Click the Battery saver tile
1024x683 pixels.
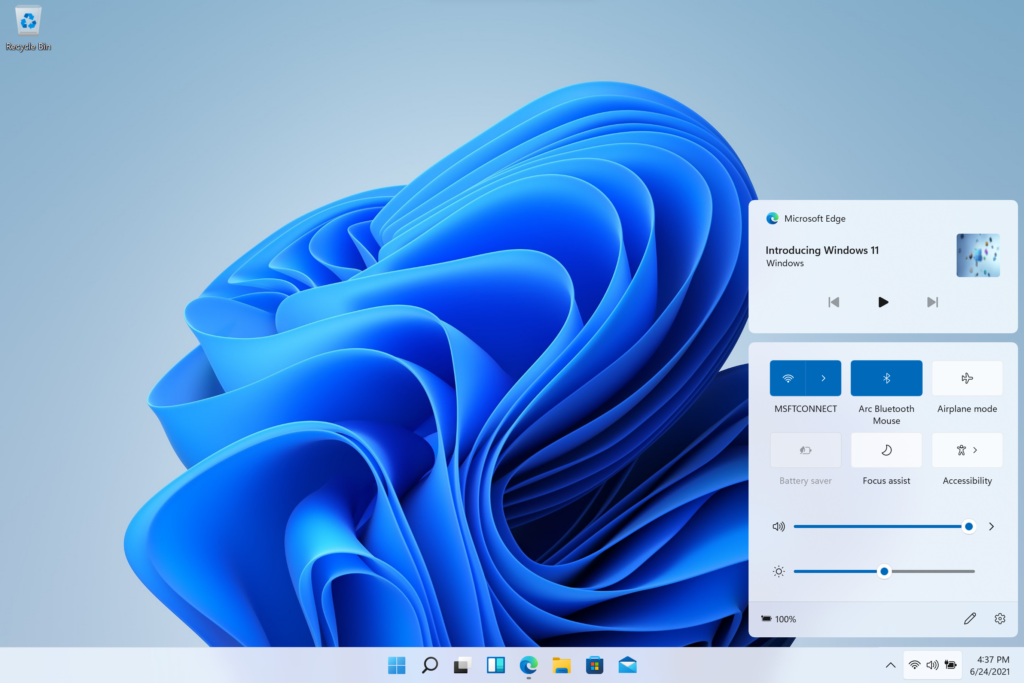pos(804,450)
